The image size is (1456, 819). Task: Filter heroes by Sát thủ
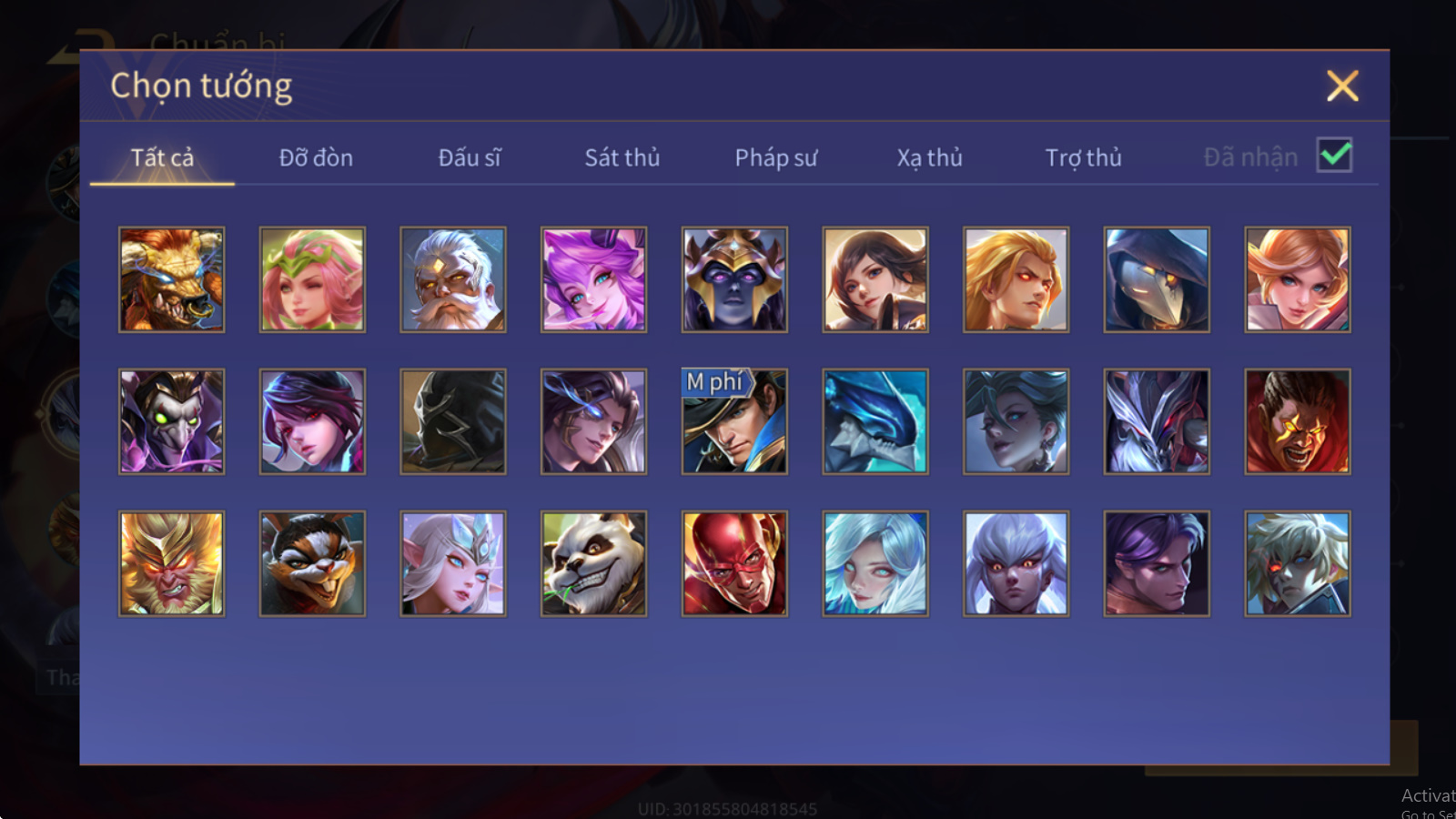coord(622,157)
